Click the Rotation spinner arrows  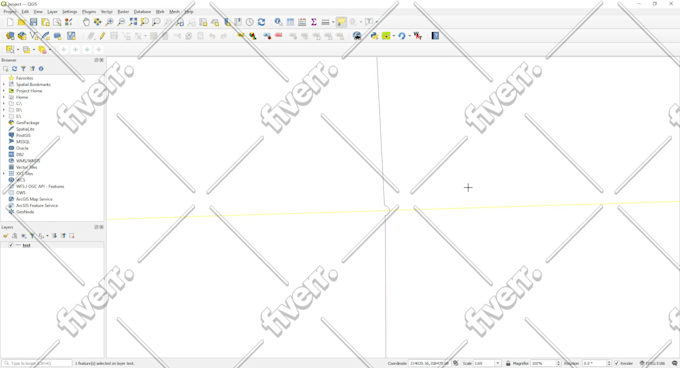609,363
